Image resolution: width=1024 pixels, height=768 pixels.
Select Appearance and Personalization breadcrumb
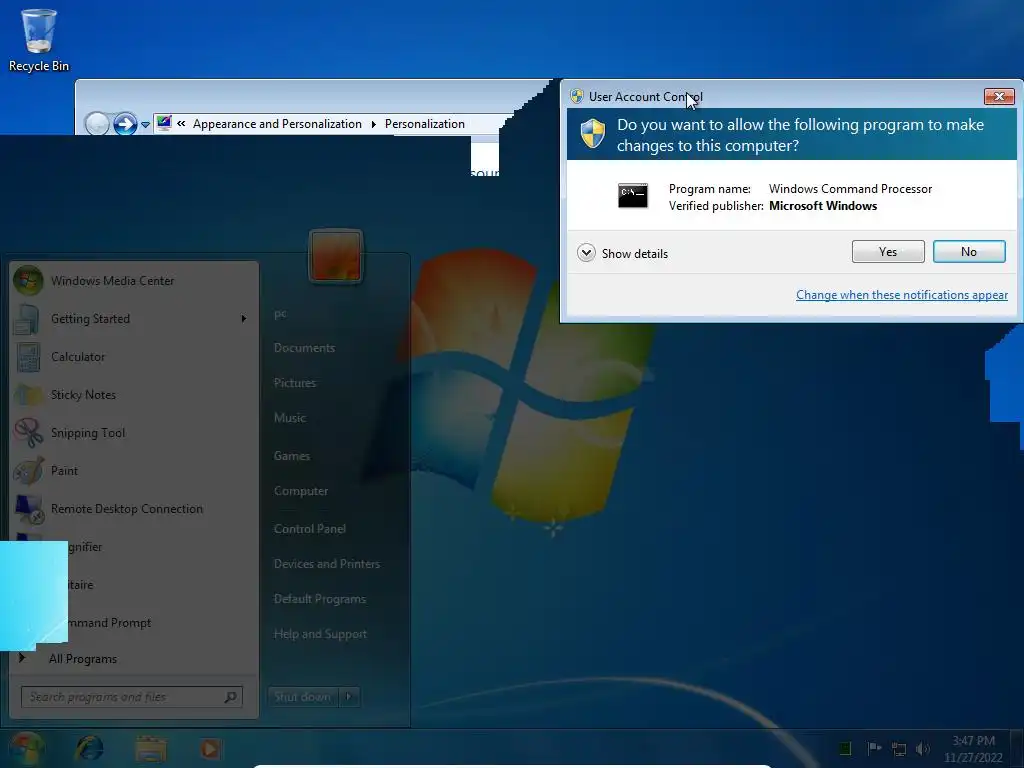click(x=277, y=123)
